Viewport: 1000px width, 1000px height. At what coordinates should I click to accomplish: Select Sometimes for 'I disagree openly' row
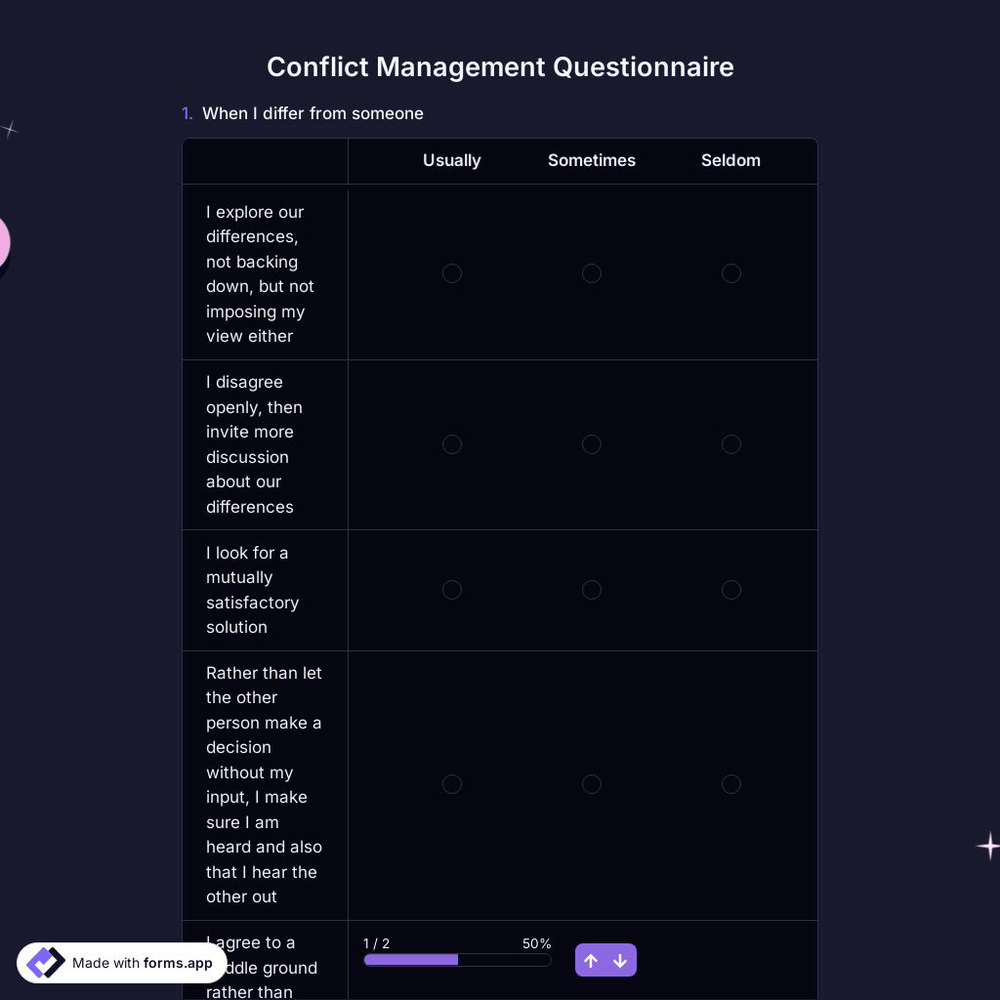[591, 444]
